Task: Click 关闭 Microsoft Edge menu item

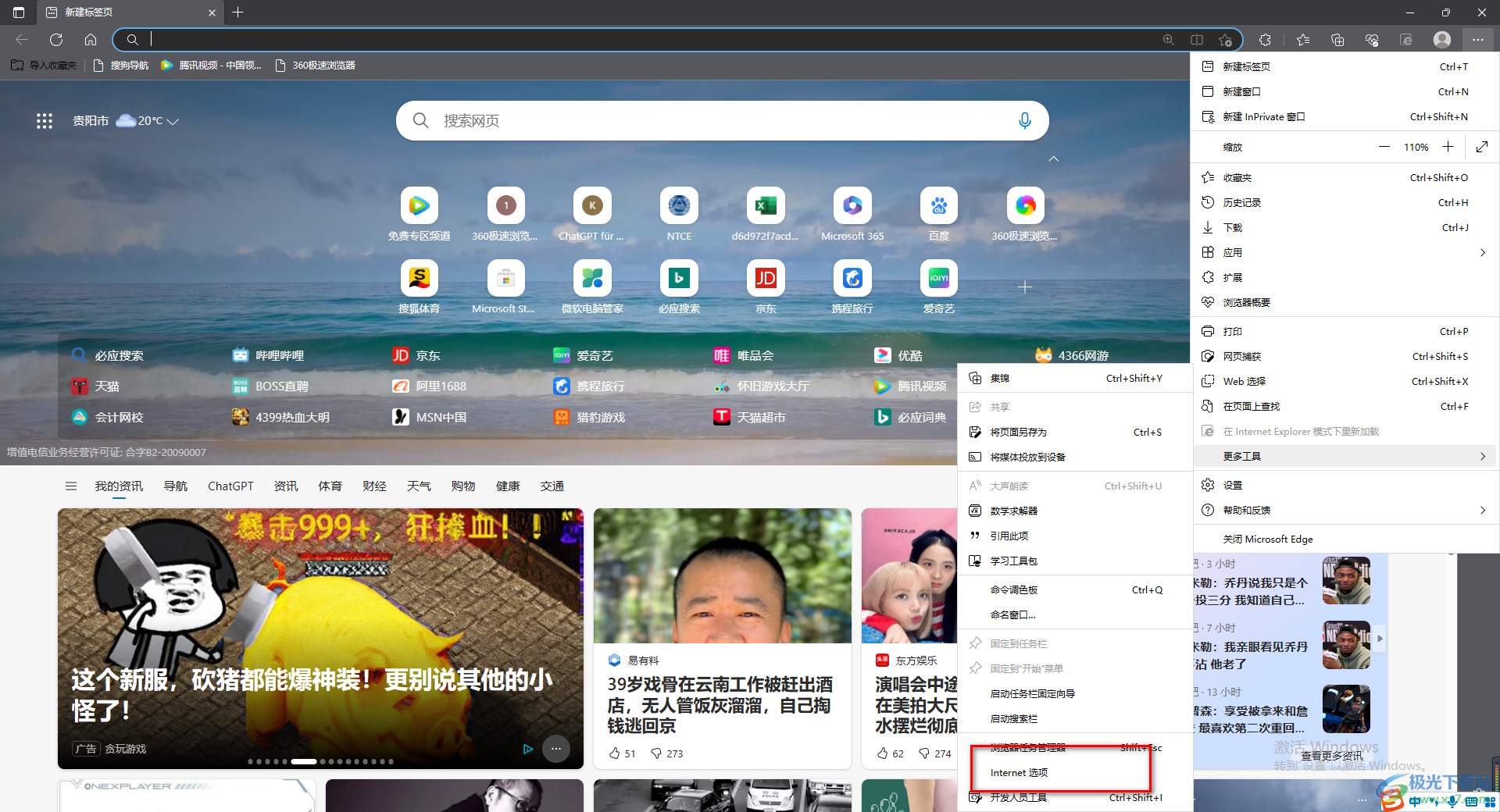Action: 1345,539
